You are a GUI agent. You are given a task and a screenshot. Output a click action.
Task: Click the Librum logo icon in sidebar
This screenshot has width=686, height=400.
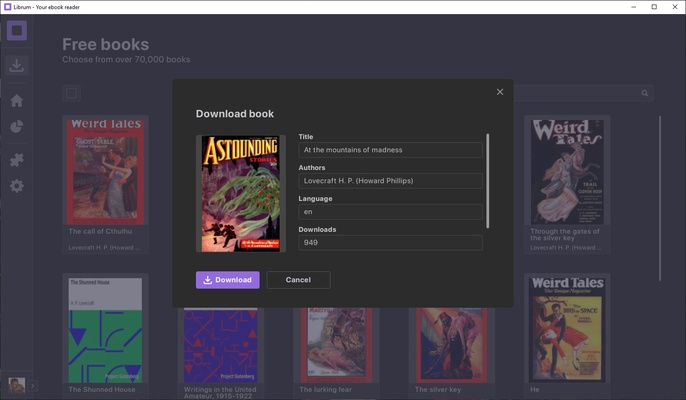click(17, 30)
